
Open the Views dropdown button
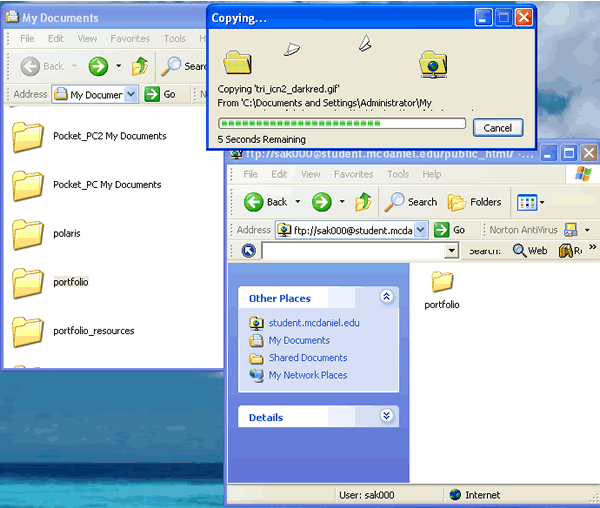point(530,202)
